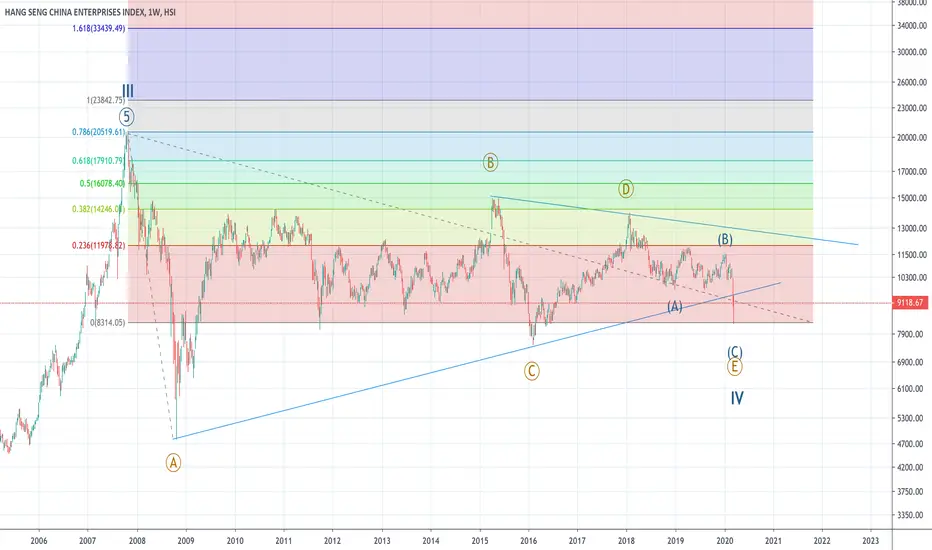This screenshot has width=932, height=550.
Task: Click the 10300.00 price axis label
Action: pyautogui.click(x=912, y=278)
